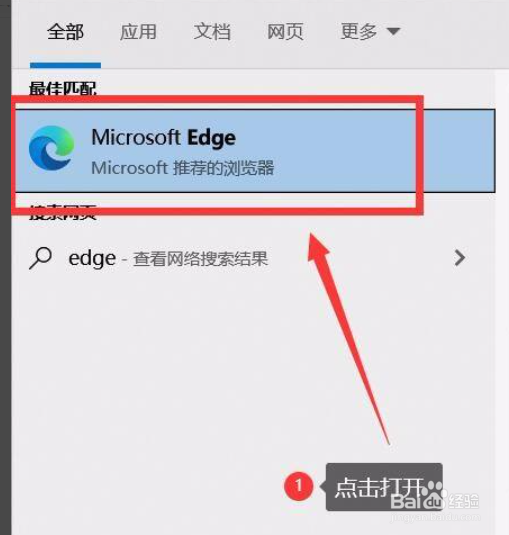509x535 pixels.
Task: Open the 更多 dropdown arrow
Action: (393, 31)
